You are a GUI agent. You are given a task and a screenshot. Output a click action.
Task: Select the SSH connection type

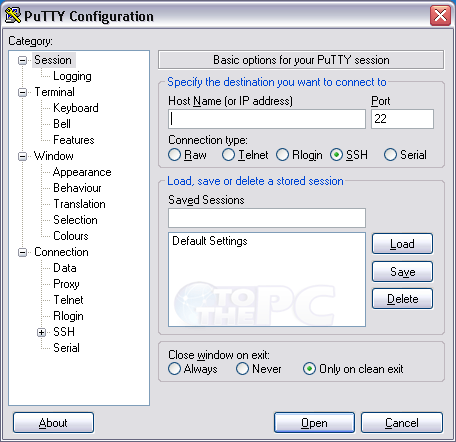(336, 155)
